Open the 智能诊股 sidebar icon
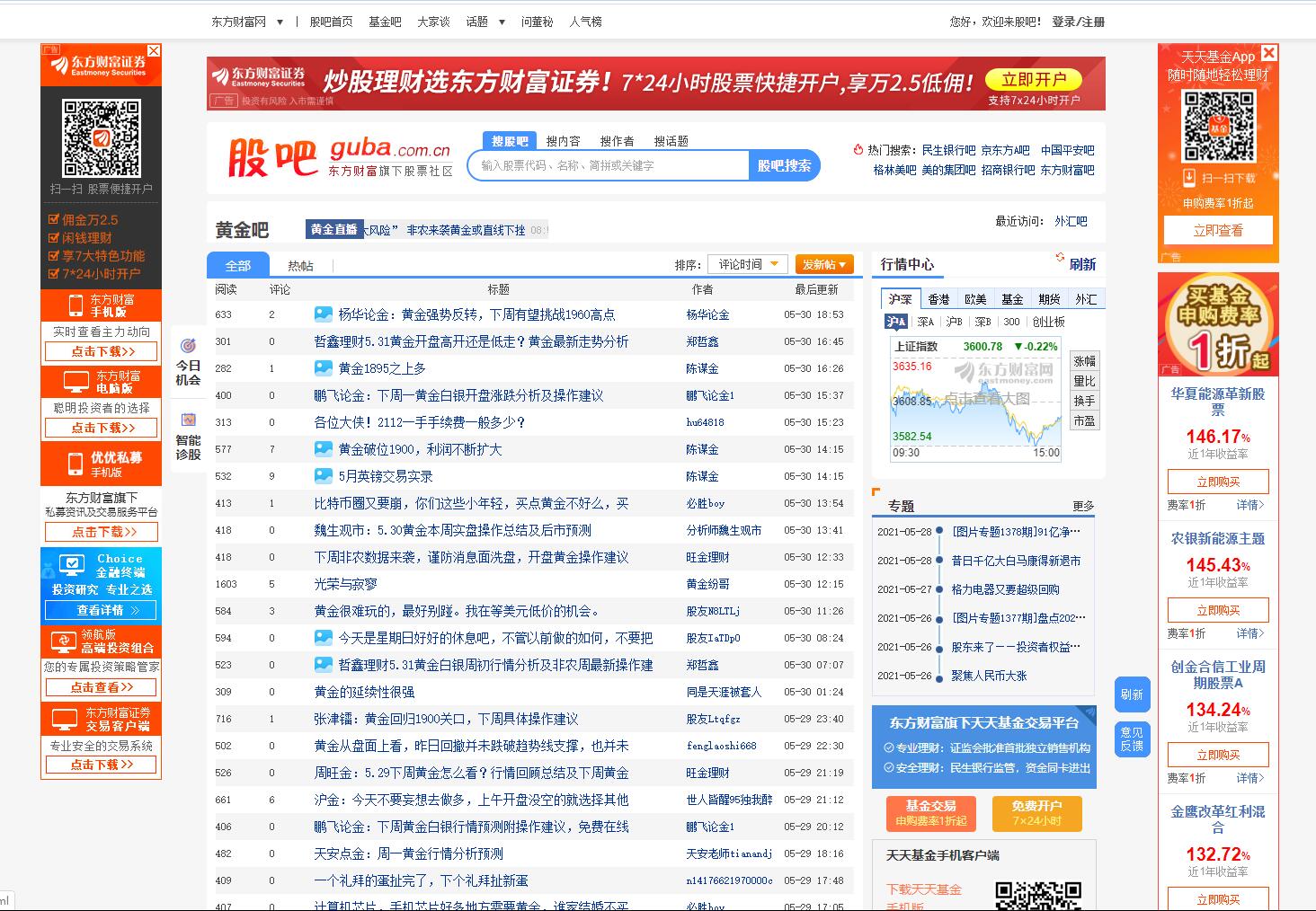The width and height of the screenshot is (1316, 911). point(188,420)
